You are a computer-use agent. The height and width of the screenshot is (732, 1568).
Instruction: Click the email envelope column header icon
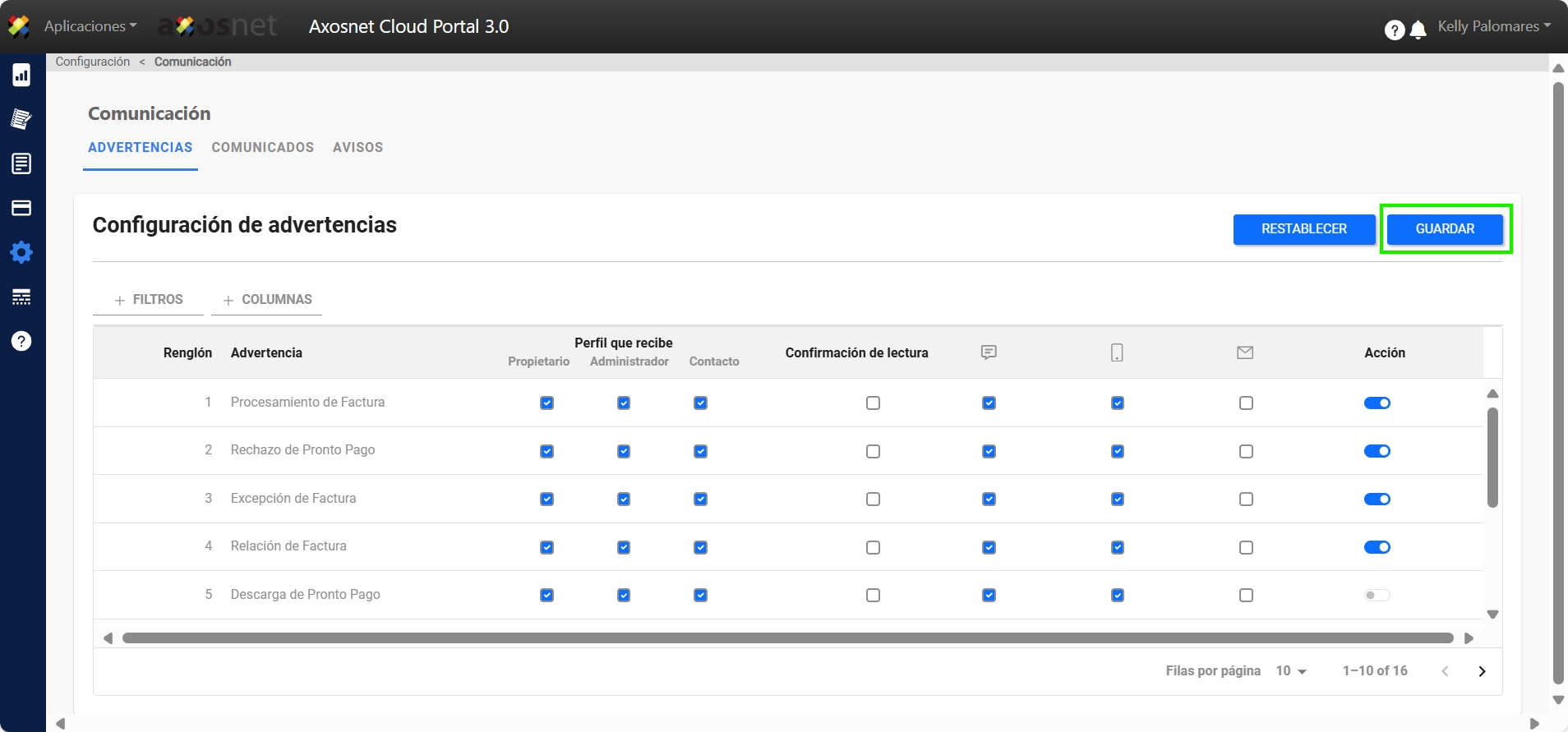1245,352
